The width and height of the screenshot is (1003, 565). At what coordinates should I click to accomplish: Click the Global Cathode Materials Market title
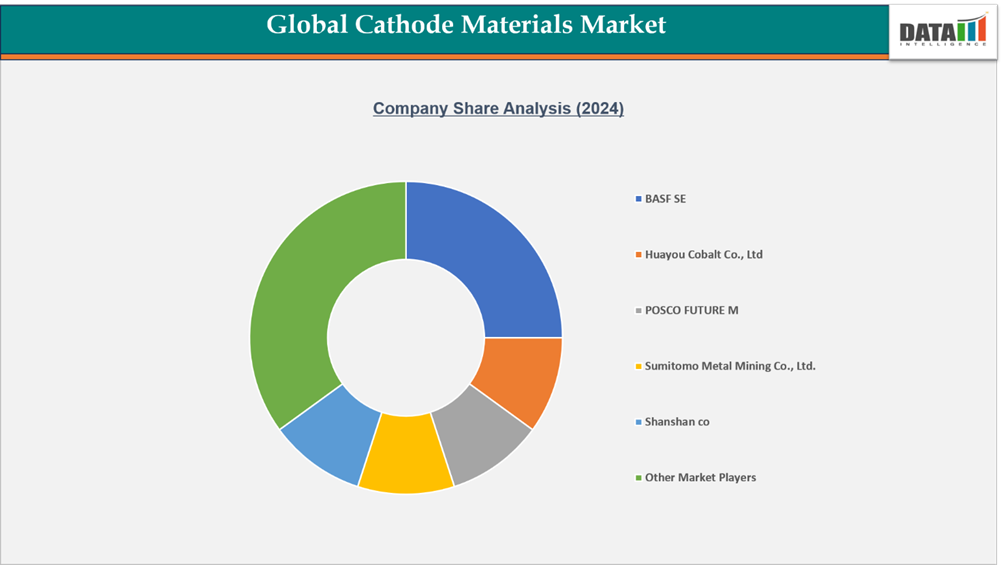click(466, 25)
